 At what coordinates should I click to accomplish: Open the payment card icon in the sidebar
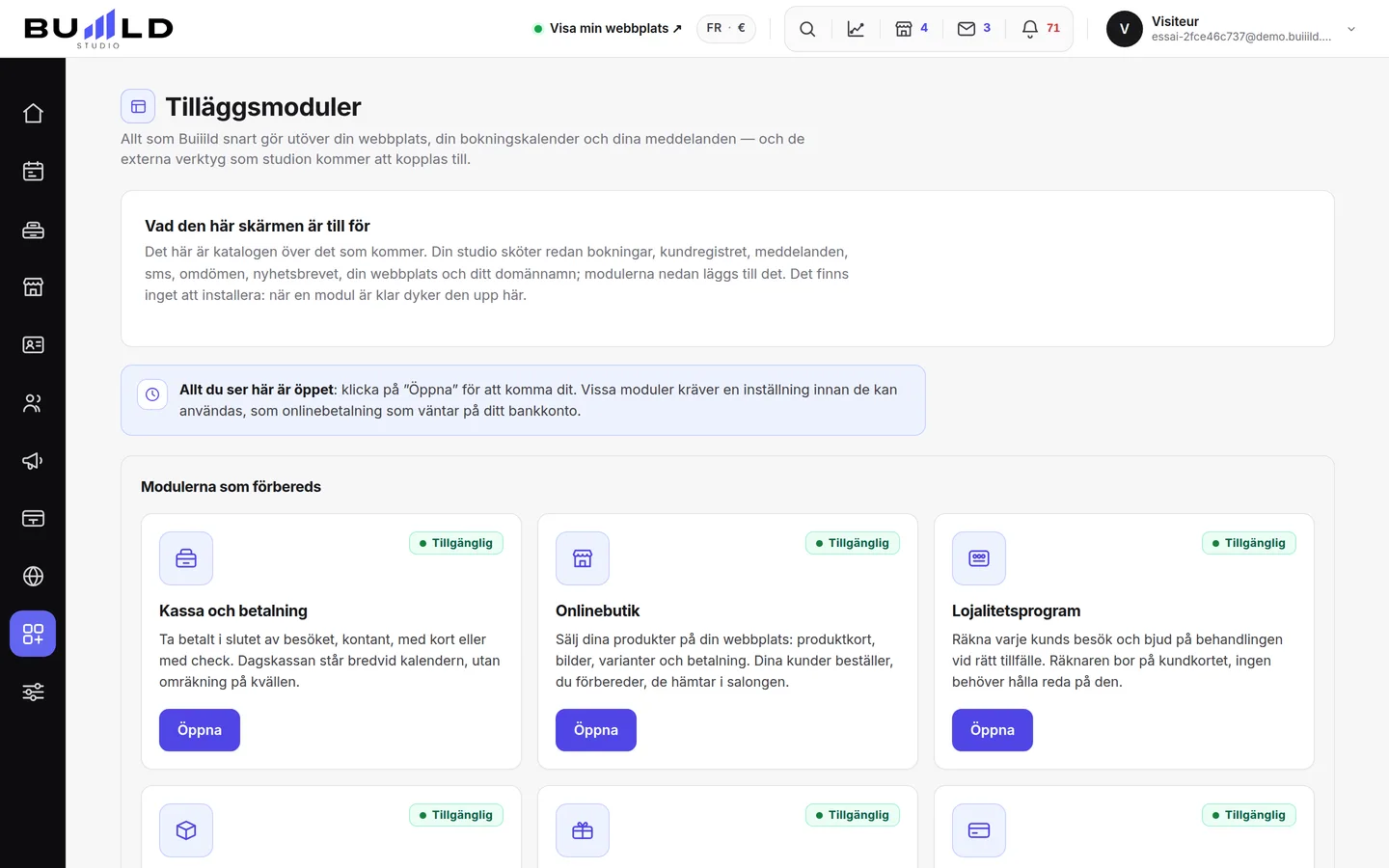tap(33, 518)
